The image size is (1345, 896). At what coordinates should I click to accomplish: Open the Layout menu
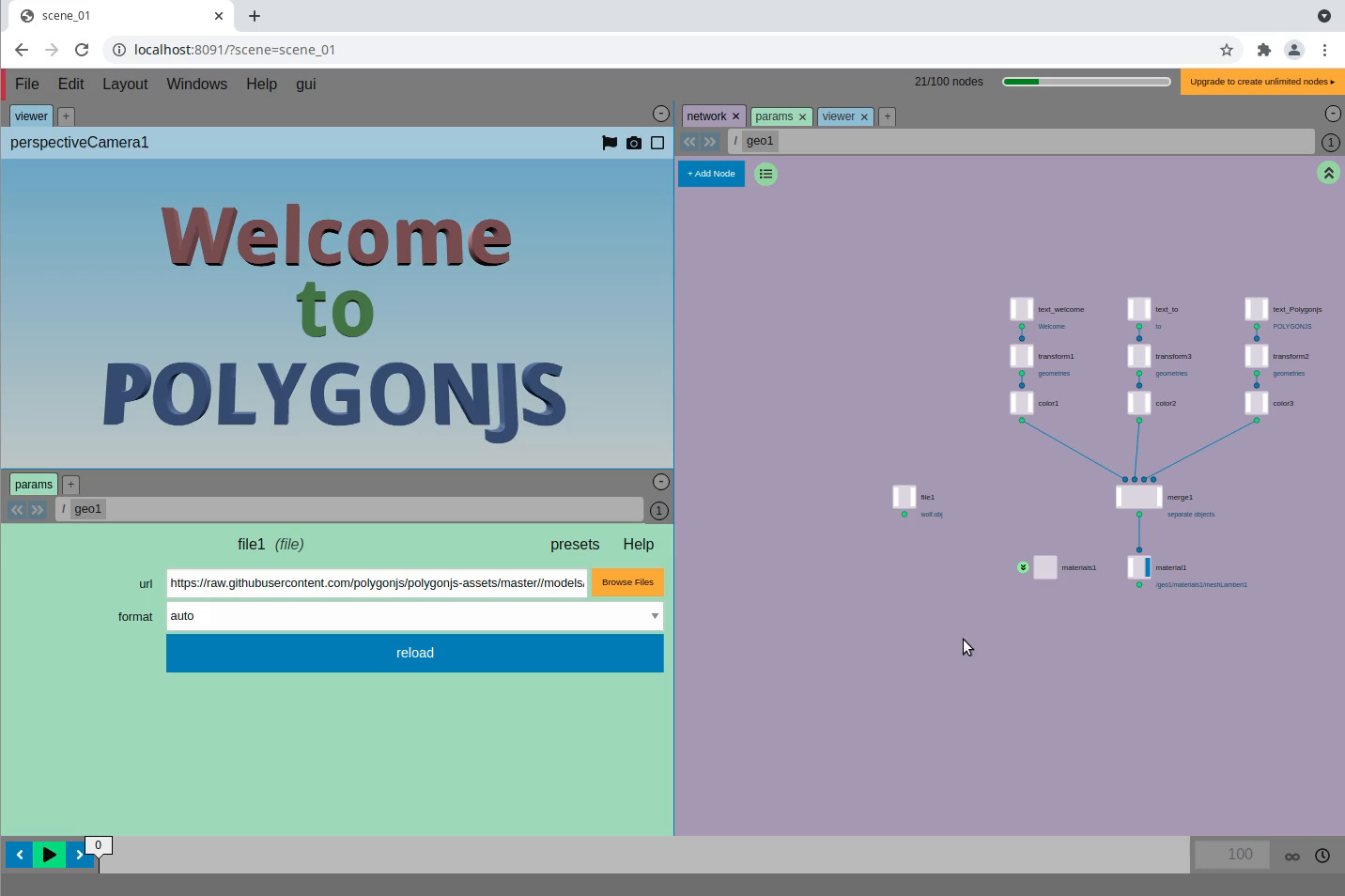(125, 84)
